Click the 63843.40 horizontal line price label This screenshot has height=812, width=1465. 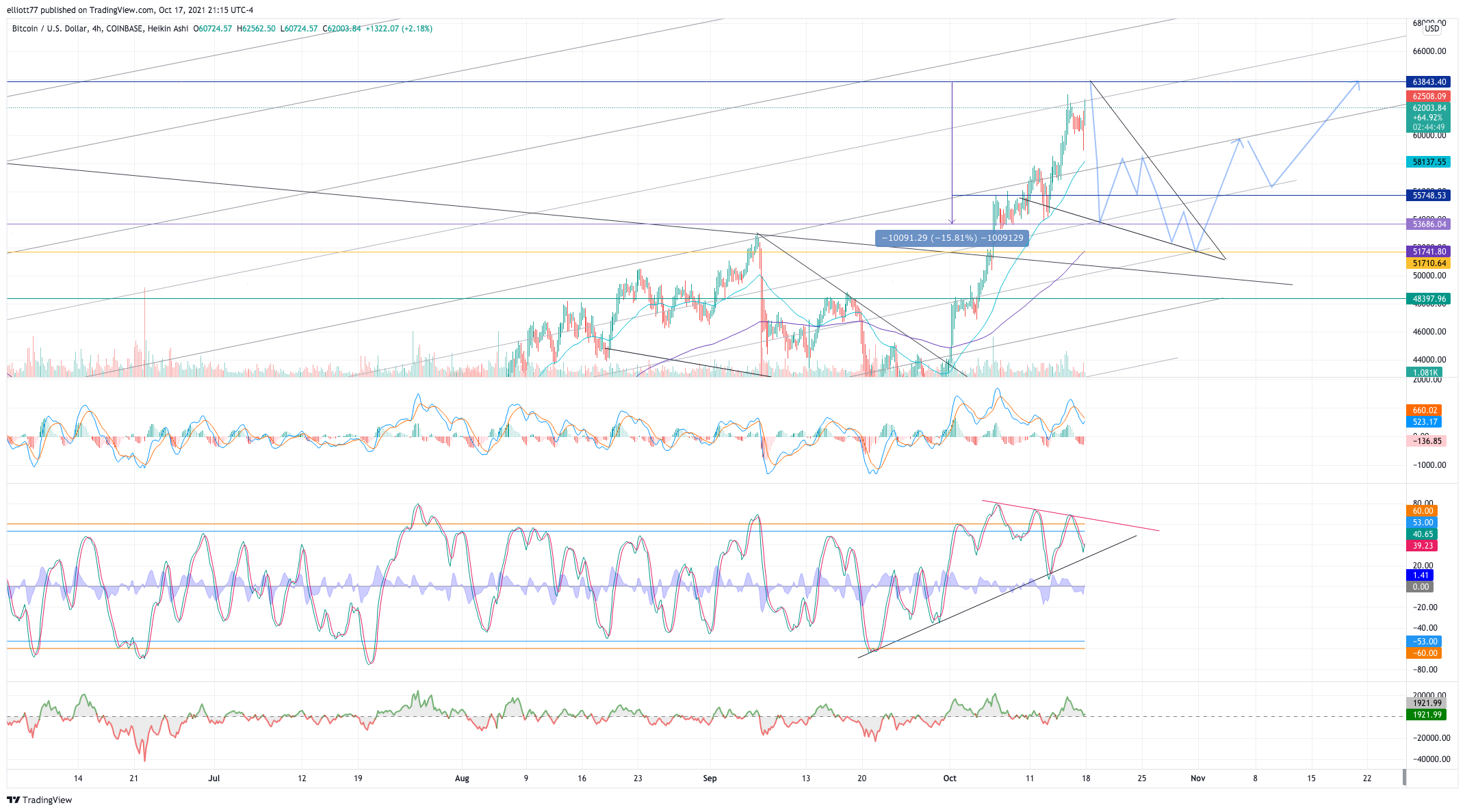click(x=1429, y=82)
